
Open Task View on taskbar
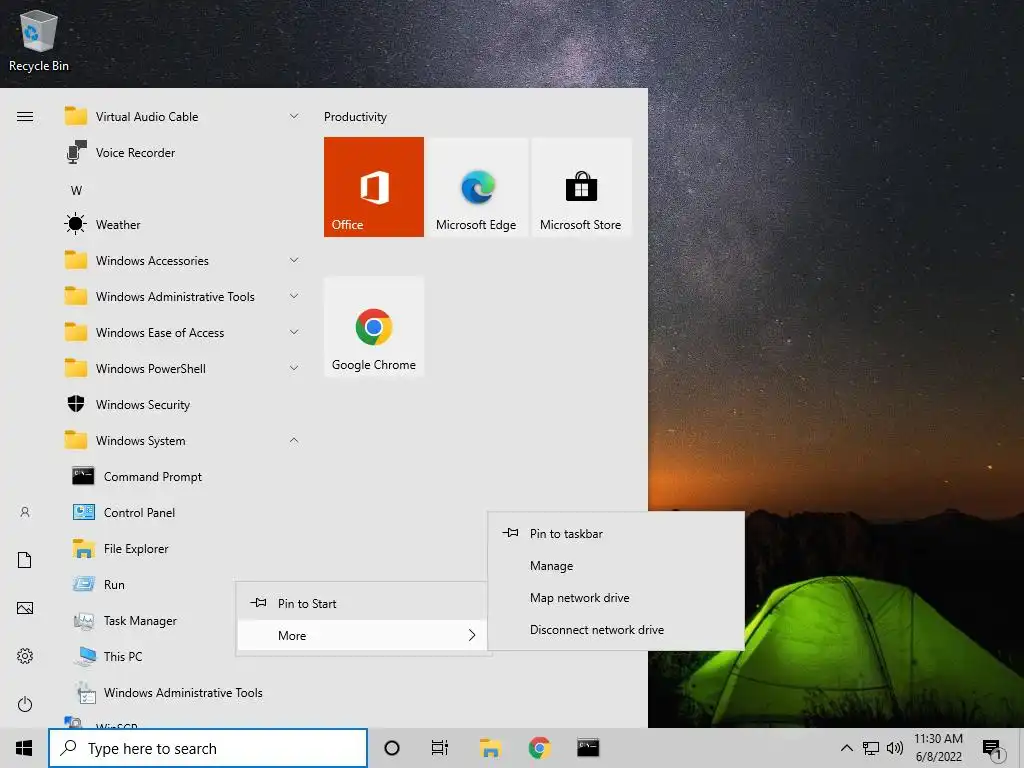pos(440,748)
